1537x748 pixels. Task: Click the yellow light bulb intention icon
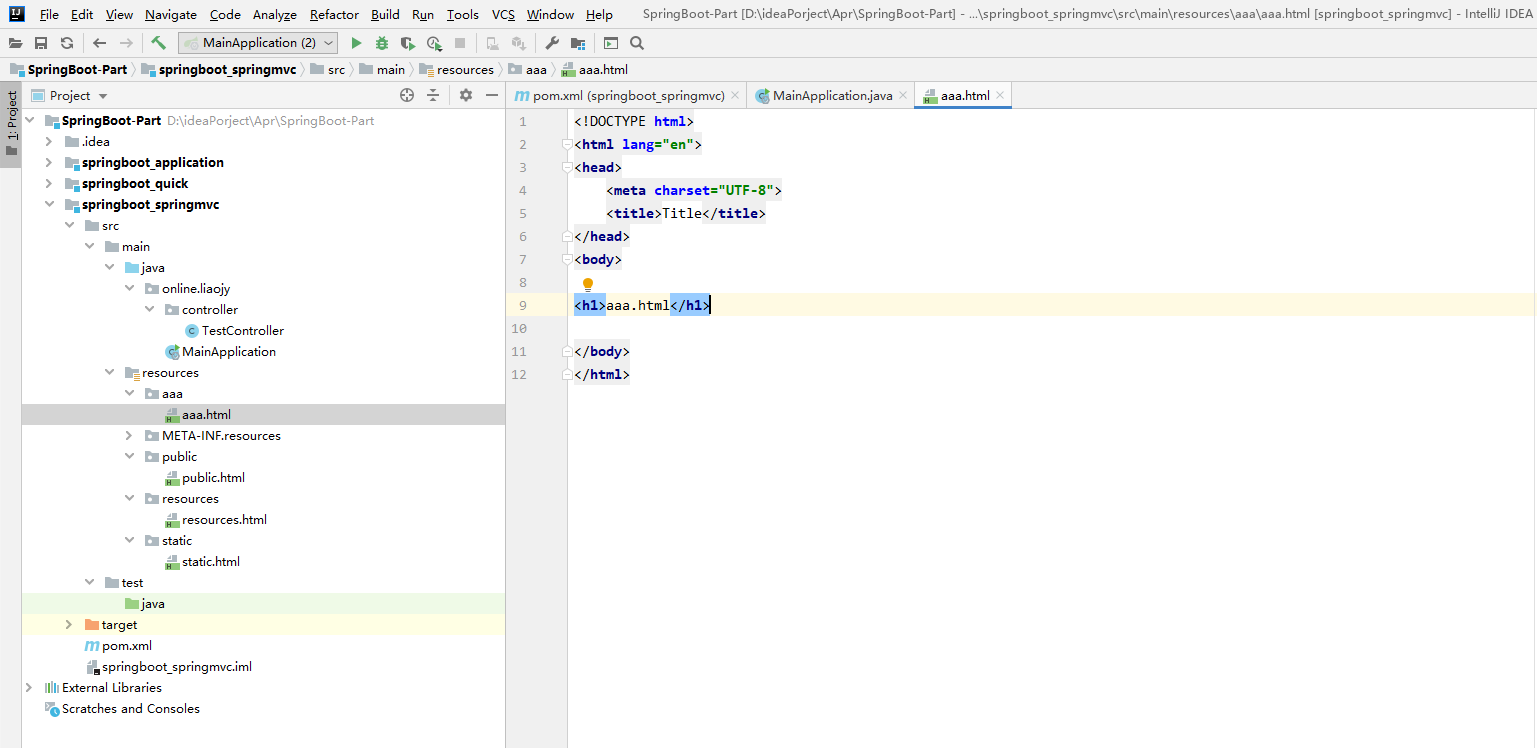tap(588, 285)
